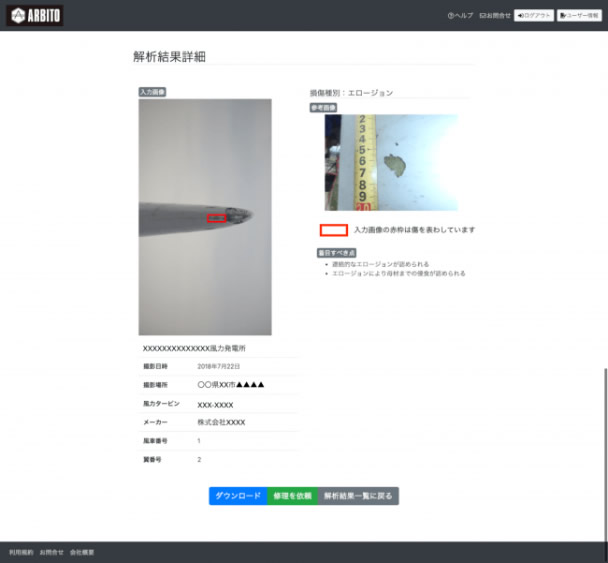The width and height of the screenshot is (608, 563).
Task: Open footer お問合せ link
Action: pyautogui.click(x=51, y=552)
